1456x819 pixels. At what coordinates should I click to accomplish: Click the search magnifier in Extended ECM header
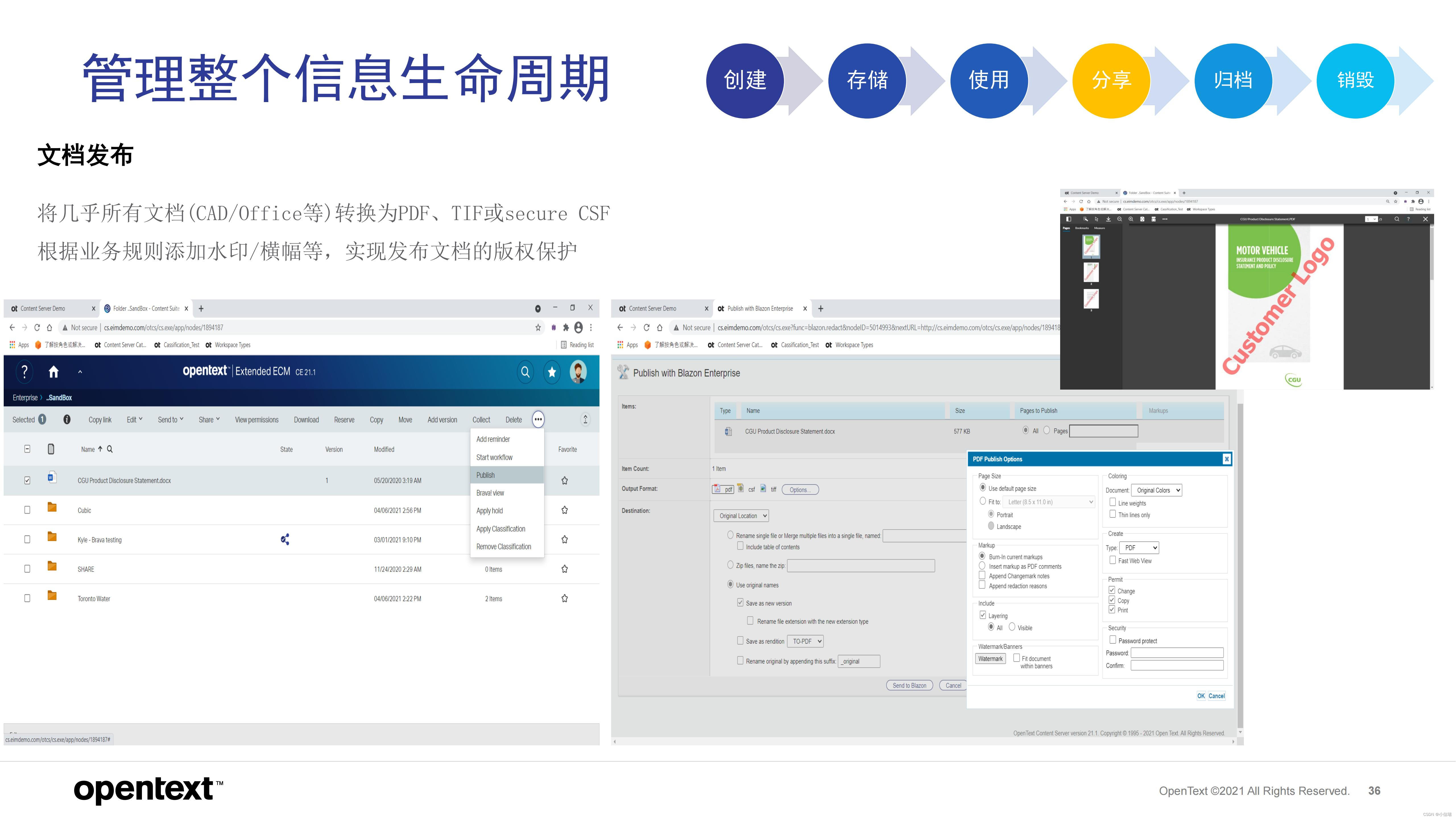coord(525,371)
